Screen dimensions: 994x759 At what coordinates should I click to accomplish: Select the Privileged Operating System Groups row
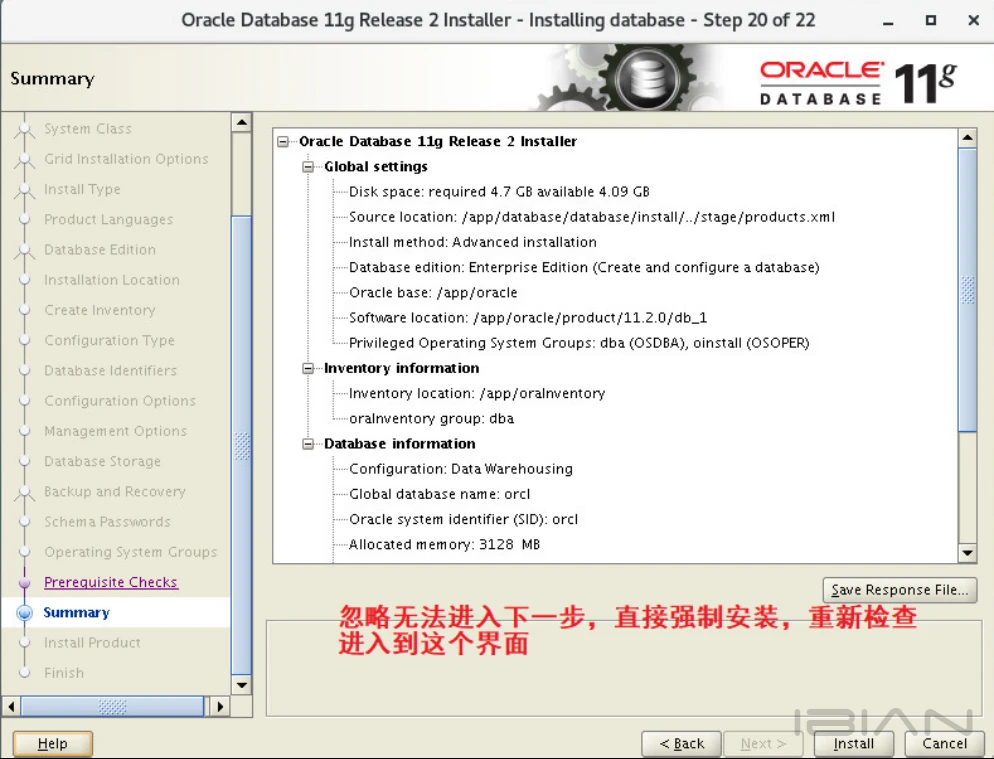579,343
